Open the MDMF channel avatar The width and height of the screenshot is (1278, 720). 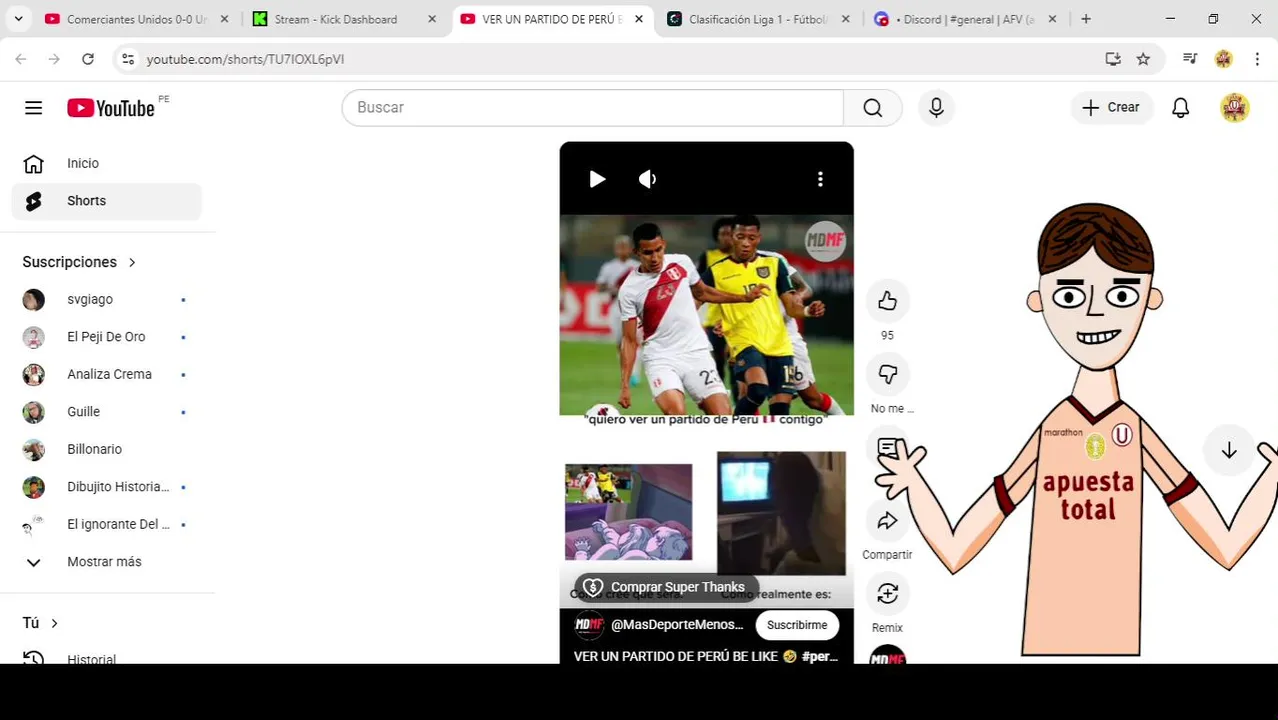point(589,625)
